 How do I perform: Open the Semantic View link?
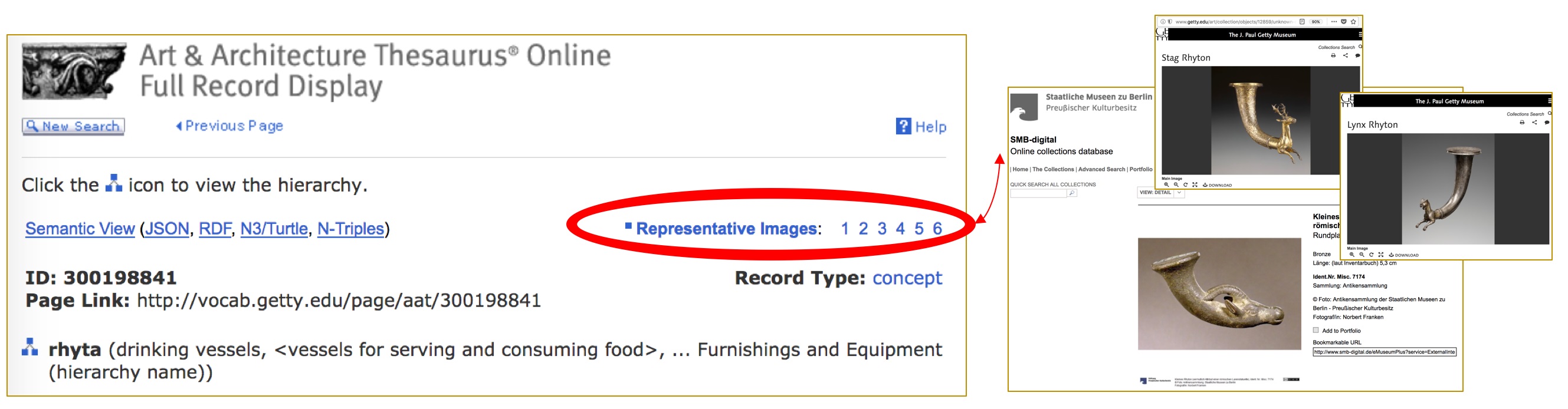pos(80,229)
